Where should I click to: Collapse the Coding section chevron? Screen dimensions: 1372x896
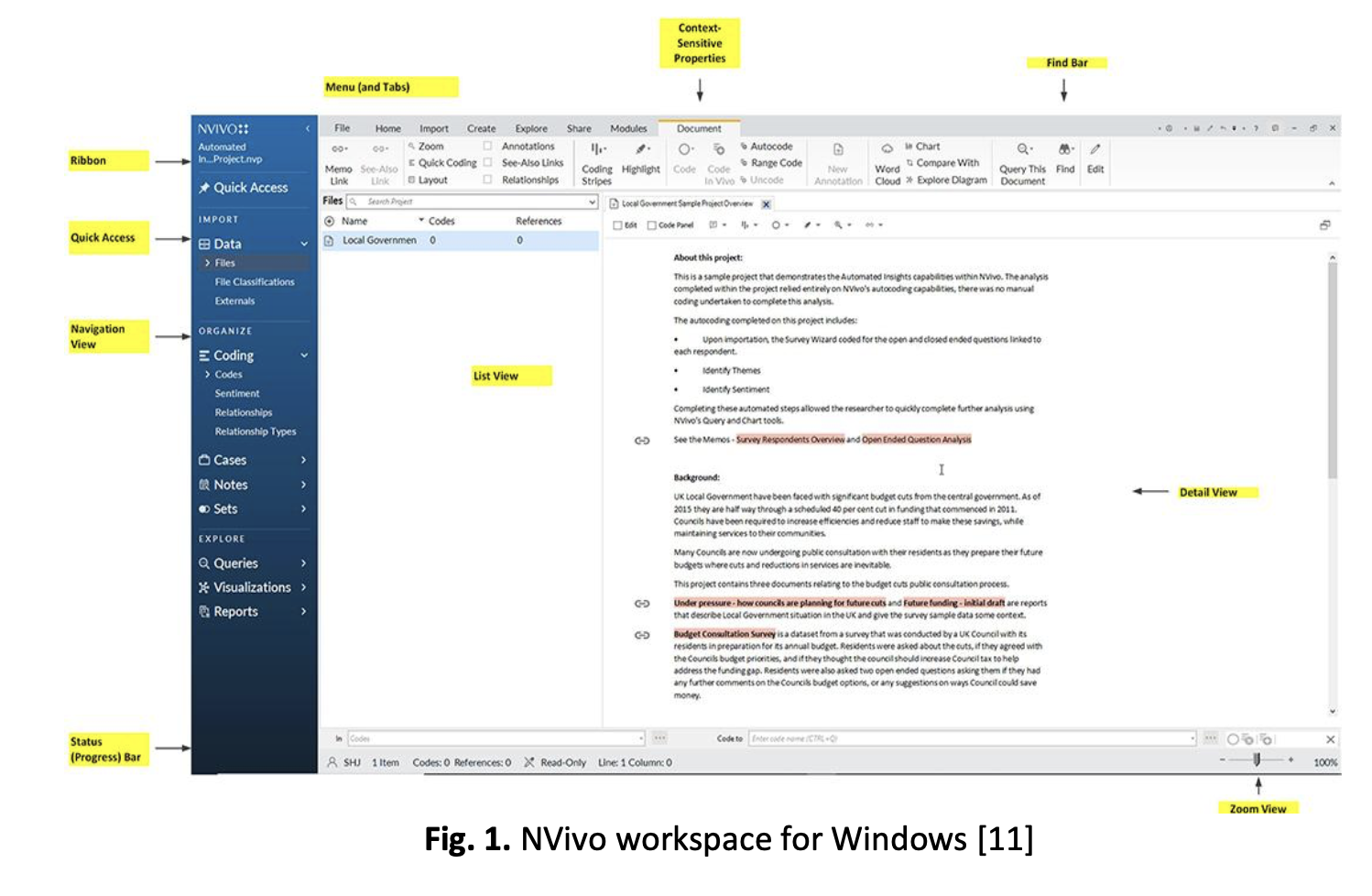point(304,355)
